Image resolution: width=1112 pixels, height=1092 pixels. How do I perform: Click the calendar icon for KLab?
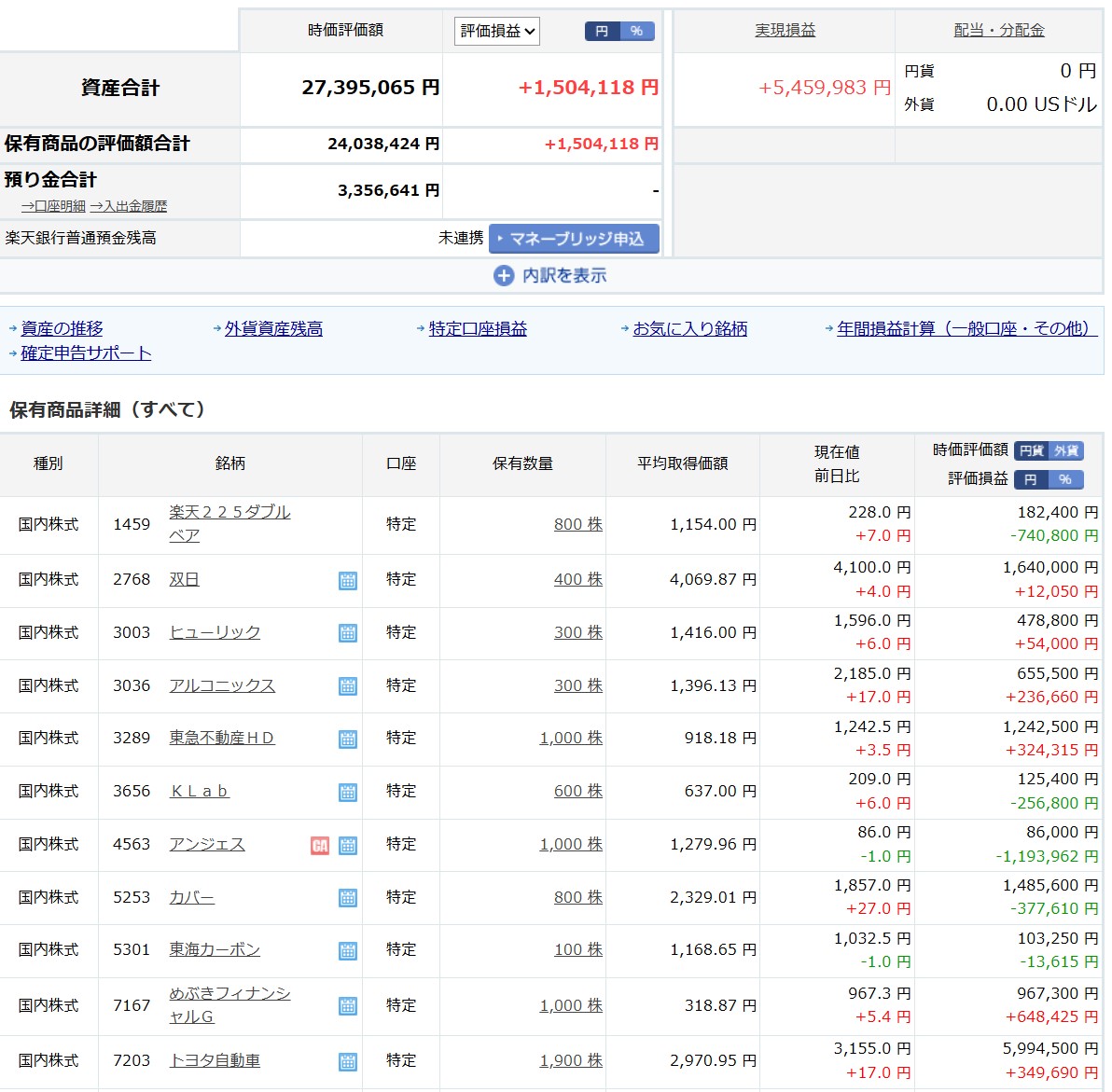tap(348, 793)
